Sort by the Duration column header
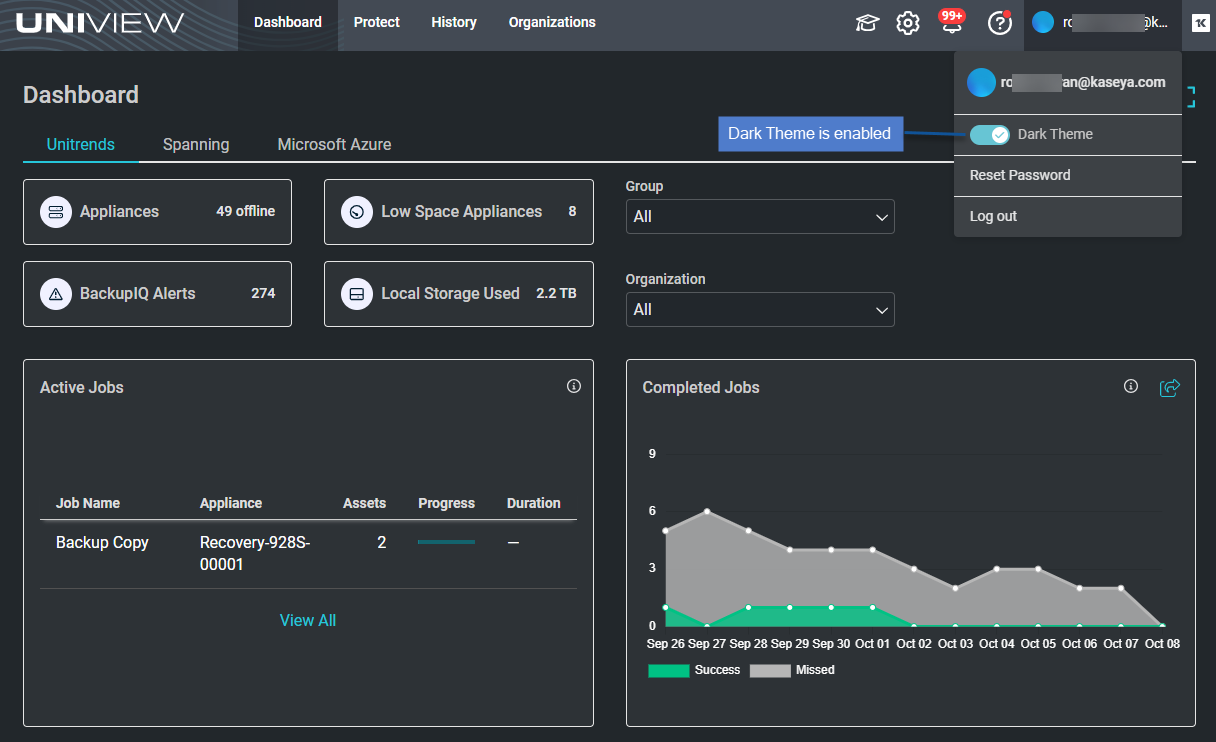This screenshot has width=1216, height=742. pyautogui.click(x=534, y=504)
